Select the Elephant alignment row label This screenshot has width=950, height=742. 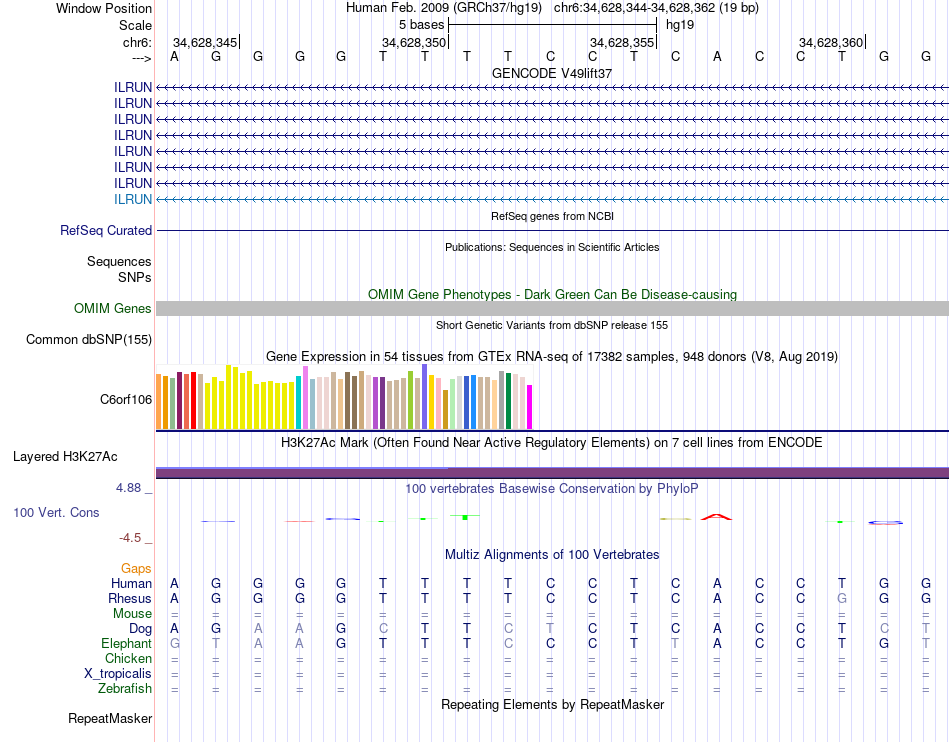126,644
